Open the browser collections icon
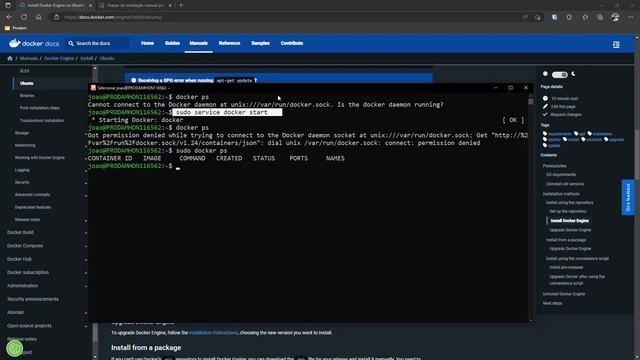 coord(600,17)
